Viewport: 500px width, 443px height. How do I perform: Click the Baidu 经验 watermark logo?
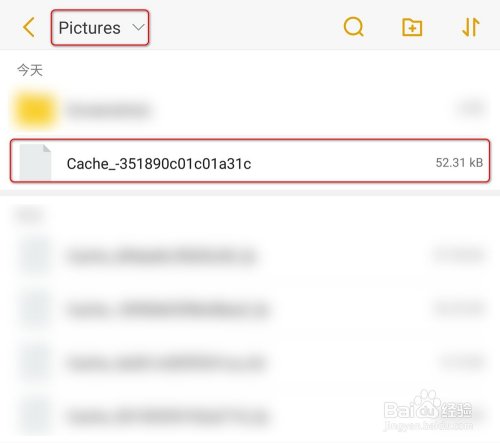pos(428,410)
